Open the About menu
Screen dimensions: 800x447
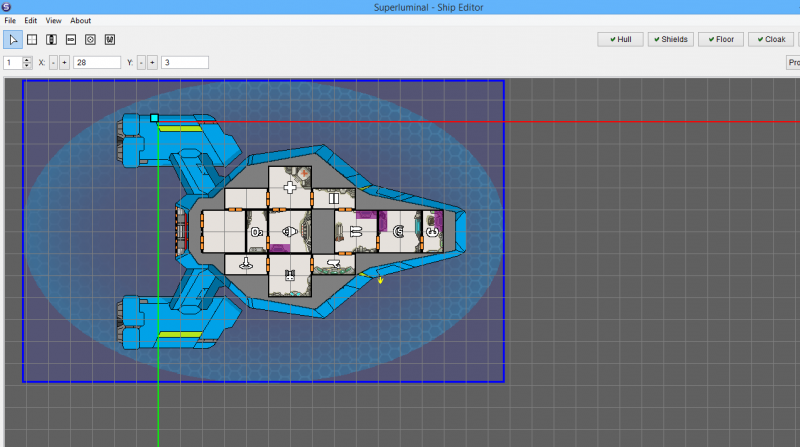click(81, 20)
